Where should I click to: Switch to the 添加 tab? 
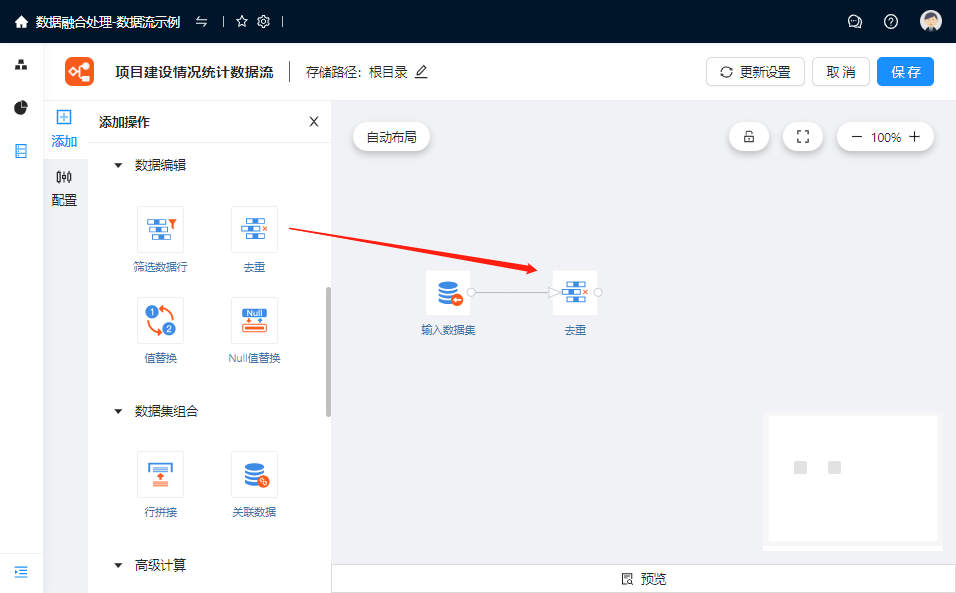tap(64, 128)
